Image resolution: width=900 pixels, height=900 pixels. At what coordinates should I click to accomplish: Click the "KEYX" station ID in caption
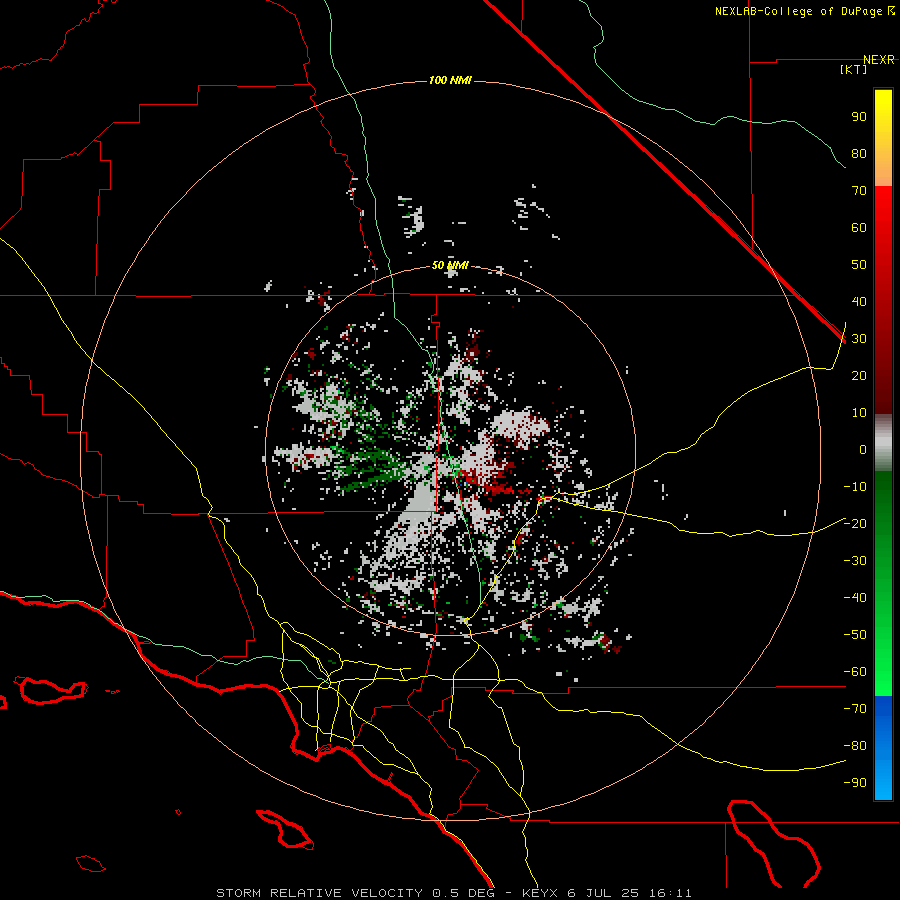pyautogui.click(x=540, y=893)
